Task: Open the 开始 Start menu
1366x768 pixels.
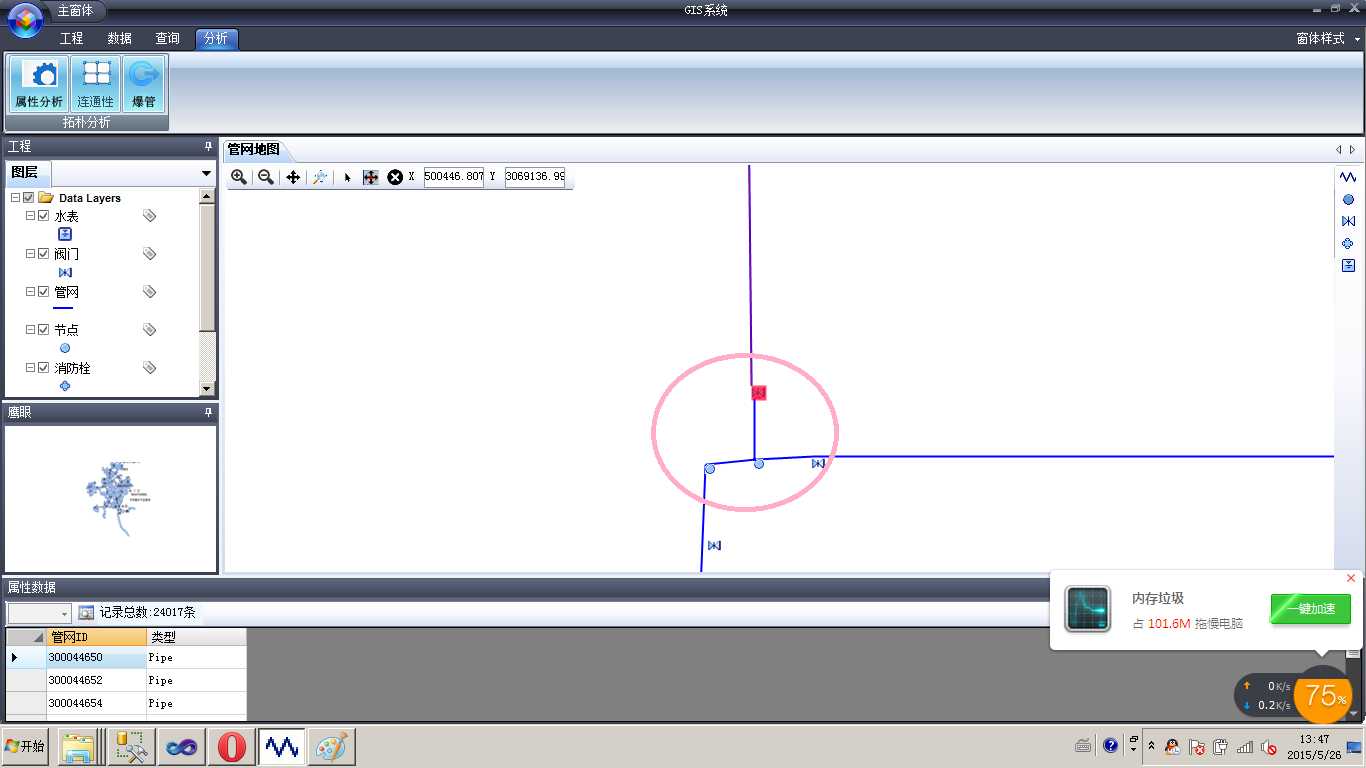Action: (x=25, y=747)
